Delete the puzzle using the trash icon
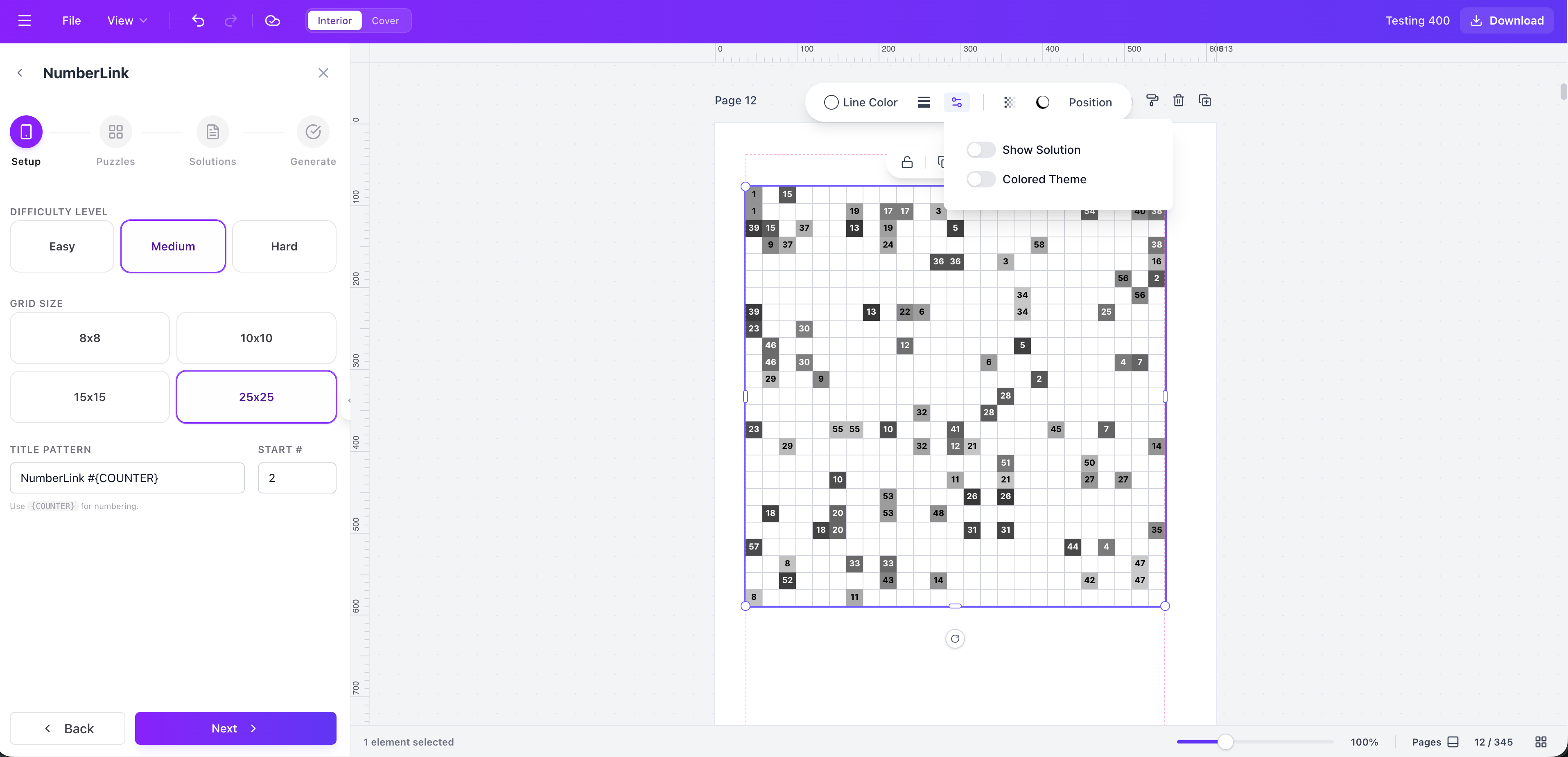1568x757 pixels. coord(1178,100)
